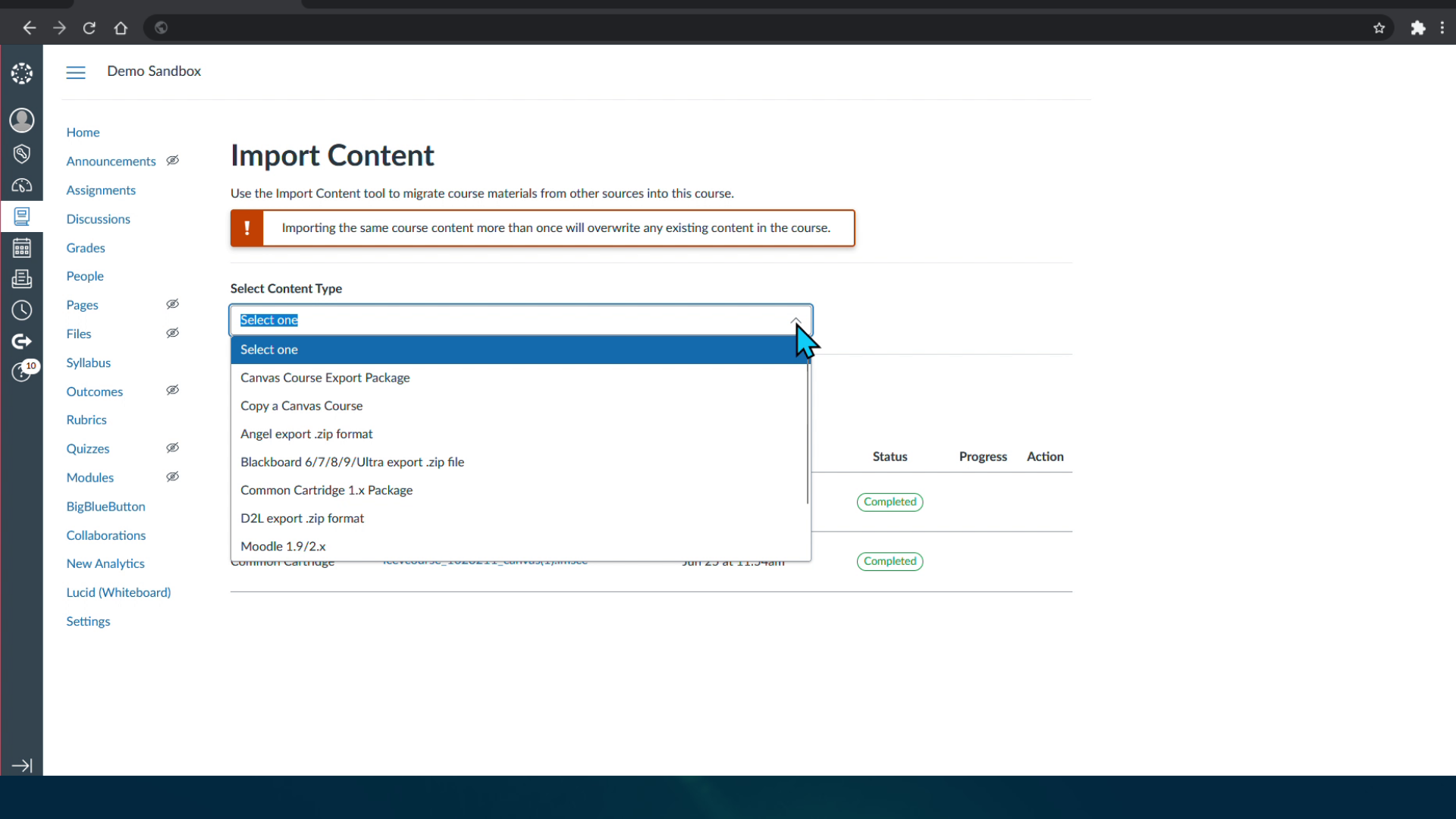Click hidden-eye icon beside Pages
Viewport: 1456px width, 819px height.
point(173,304)
